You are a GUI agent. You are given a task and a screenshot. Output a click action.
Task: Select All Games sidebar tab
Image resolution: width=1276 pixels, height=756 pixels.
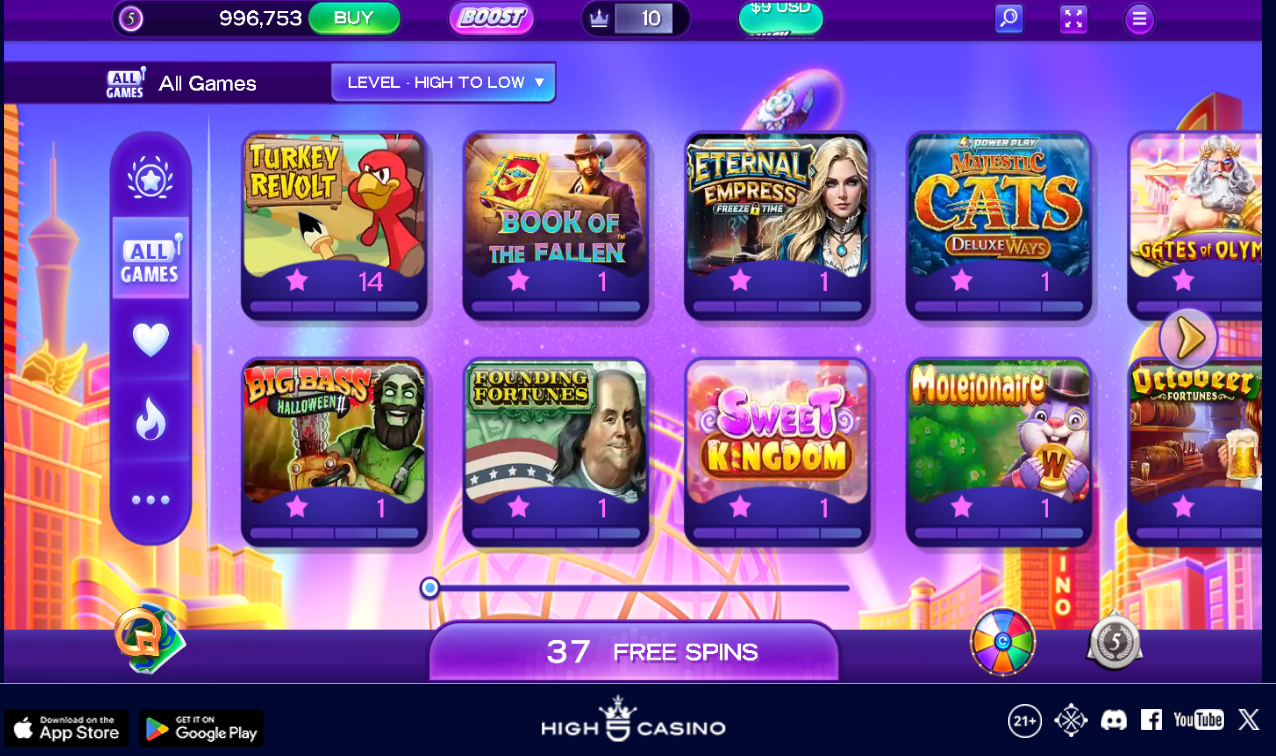(150, 257)
